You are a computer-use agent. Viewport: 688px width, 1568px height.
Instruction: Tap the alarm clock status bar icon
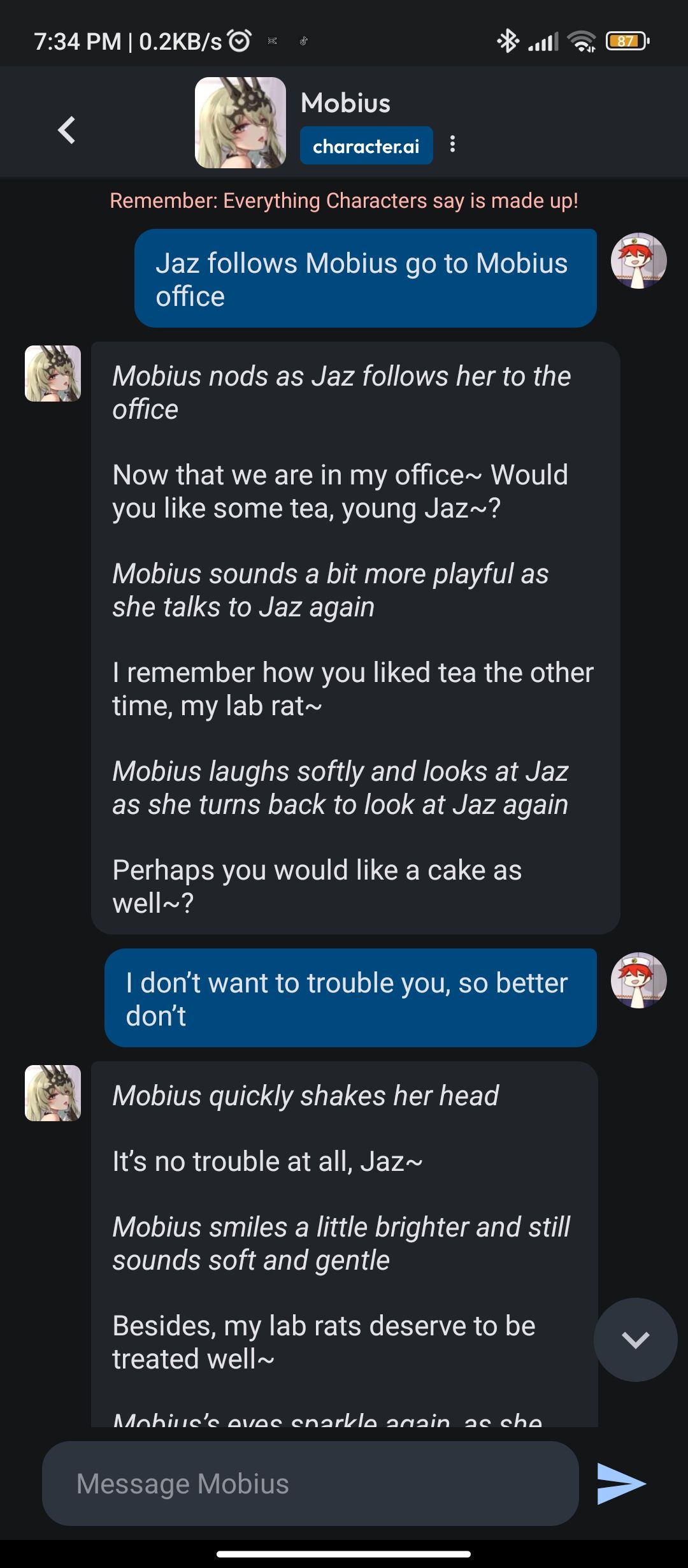[x=239, y=40]
